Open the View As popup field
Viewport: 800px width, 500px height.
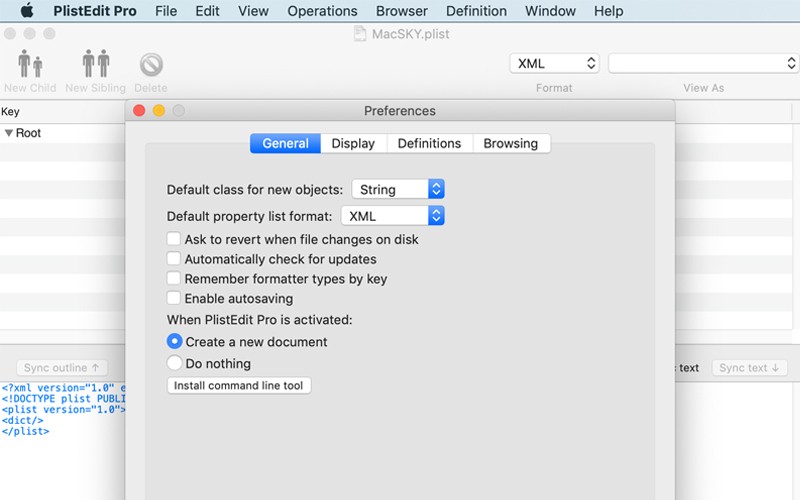pos(704,63)
